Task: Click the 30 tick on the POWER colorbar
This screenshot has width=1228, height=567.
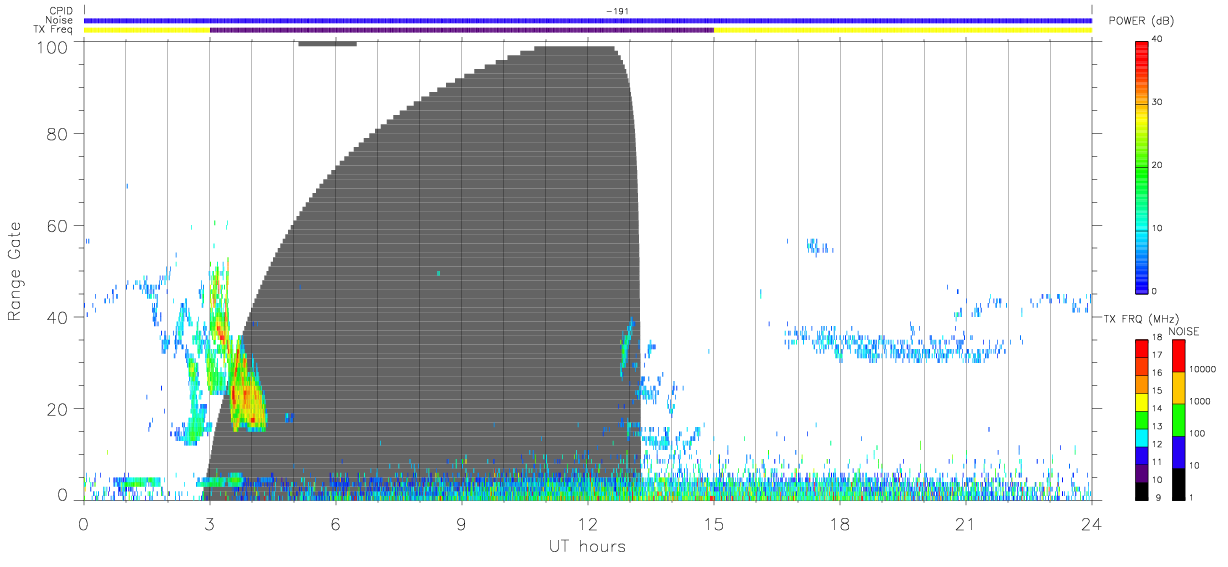Action: click(x=1155, y=103)
